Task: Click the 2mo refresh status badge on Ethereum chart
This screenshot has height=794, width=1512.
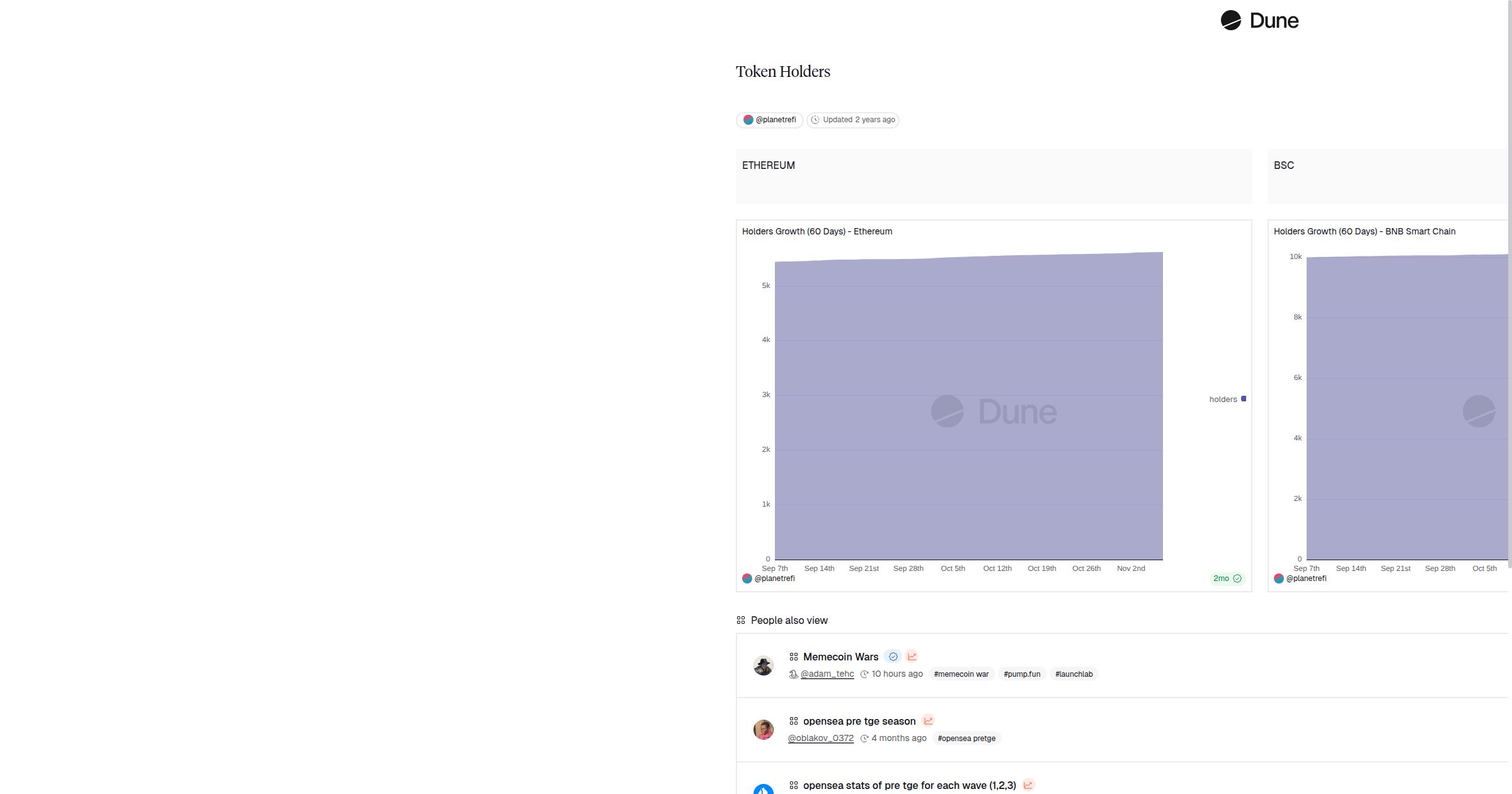Action: coord(1227,578)
